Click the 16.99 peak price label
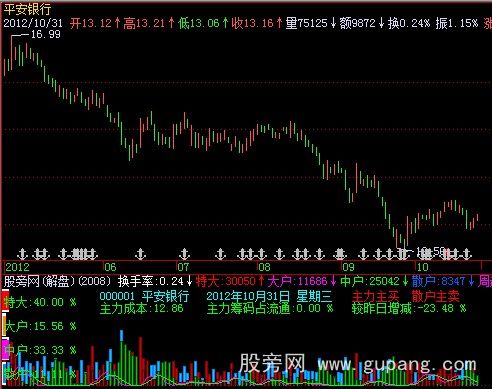This screenshot has height=389, width=492. 46,34
